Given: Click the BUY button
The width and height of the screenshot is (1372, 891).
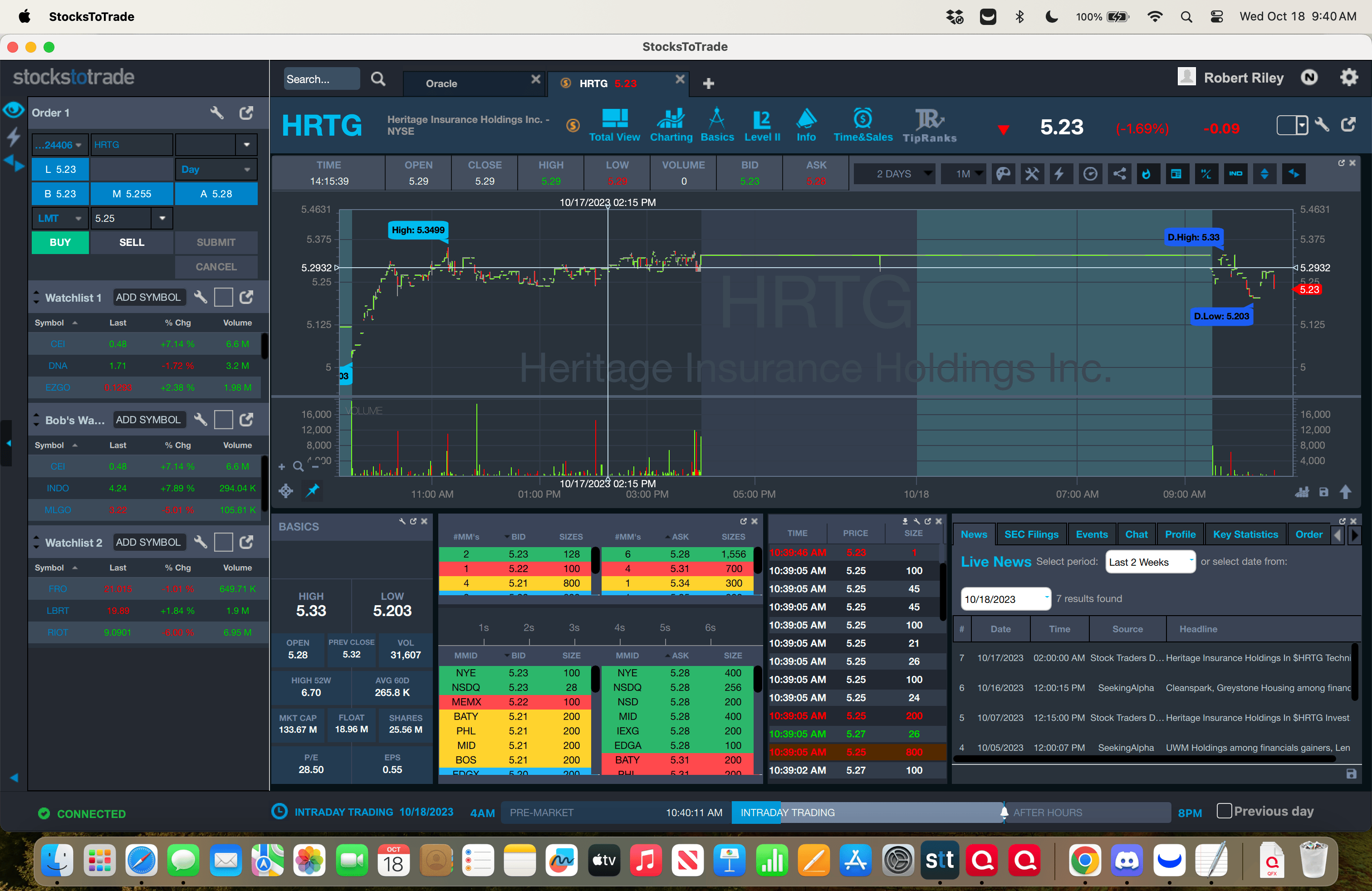Looking at the screenshot, I should point(60,243).
